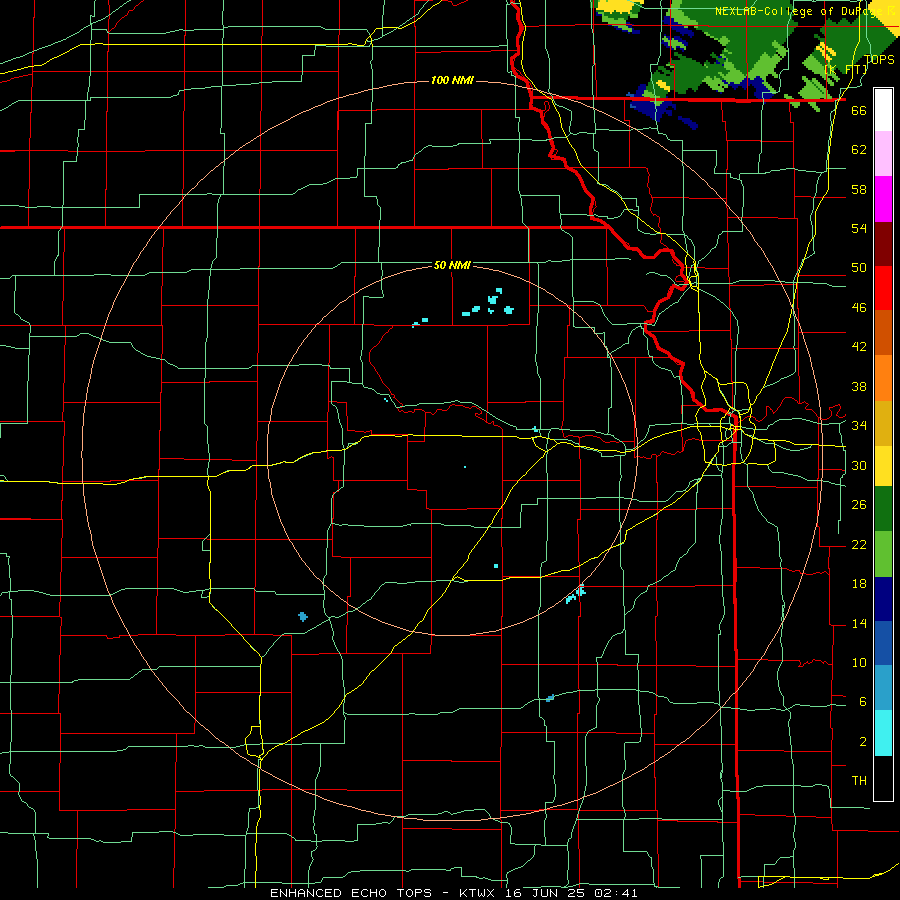Click the white swatch in the tops legend

[x=883, y=110]
